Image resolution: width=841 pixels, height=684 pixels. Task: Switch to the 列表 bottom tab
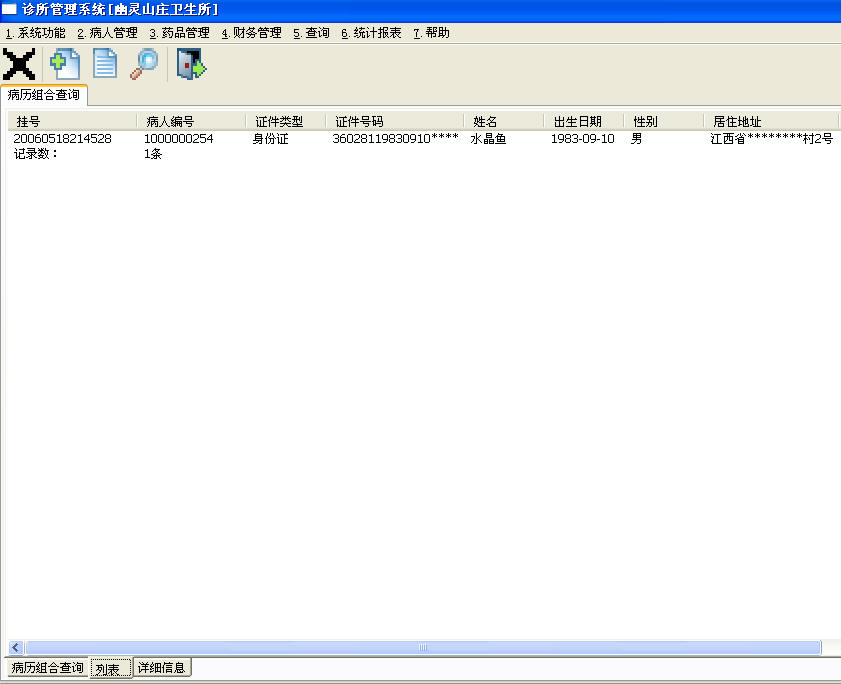(110, 668)
